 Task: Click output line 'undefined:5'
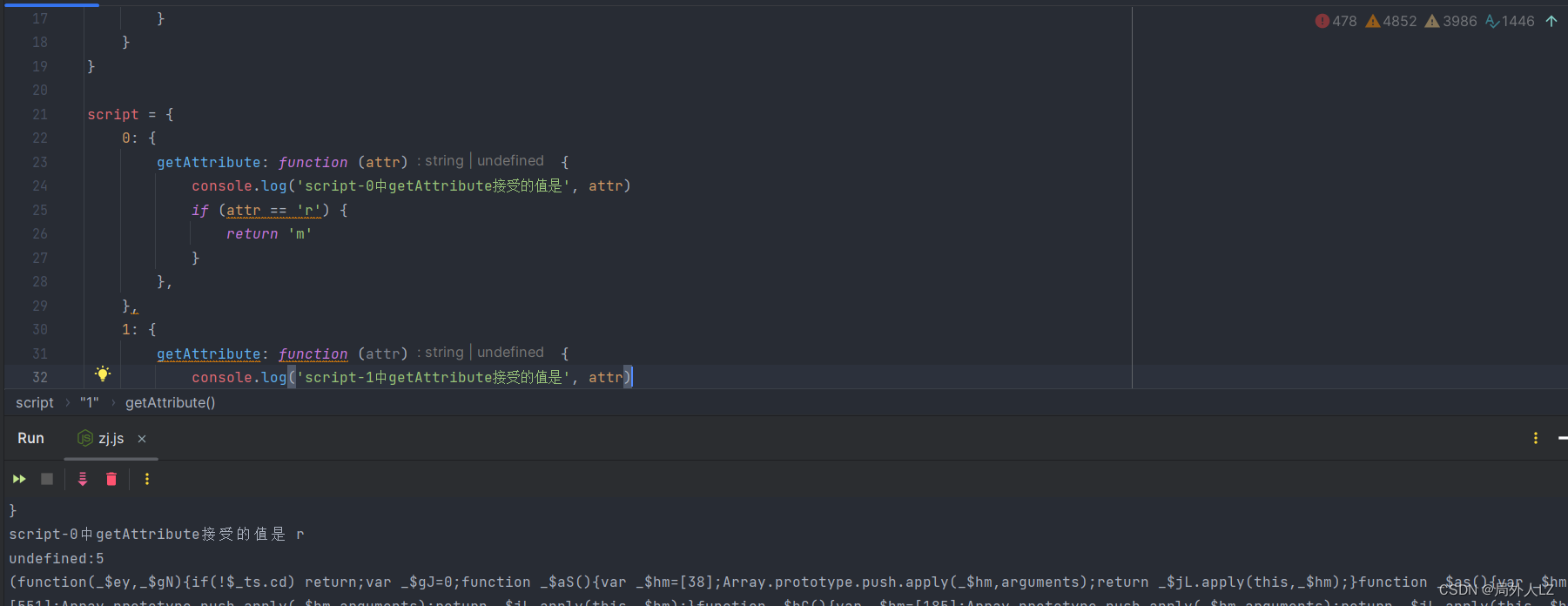click(x=57, y=558)
